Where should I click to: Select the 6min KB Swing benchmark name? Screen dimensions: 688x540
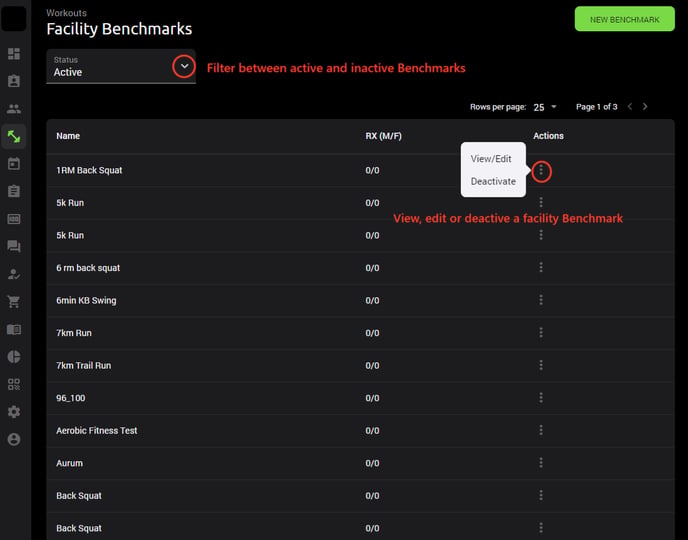click(86, 300)
